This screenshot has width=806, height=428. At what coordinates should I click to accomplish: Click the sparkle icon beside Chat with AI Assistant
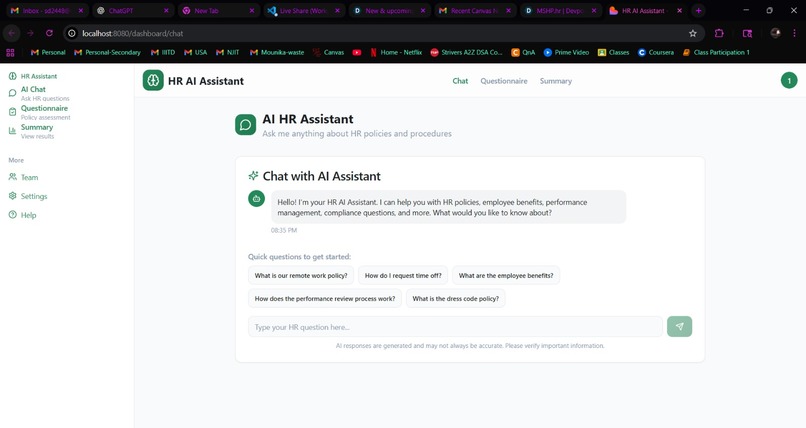(253, 176)
